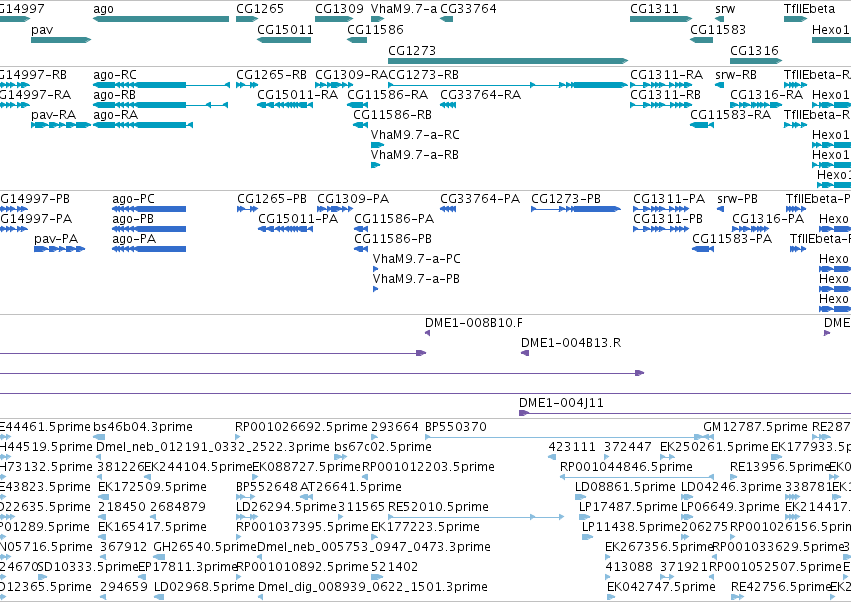
Task: Select transcript ago-RB
Action: click(114, 95)
